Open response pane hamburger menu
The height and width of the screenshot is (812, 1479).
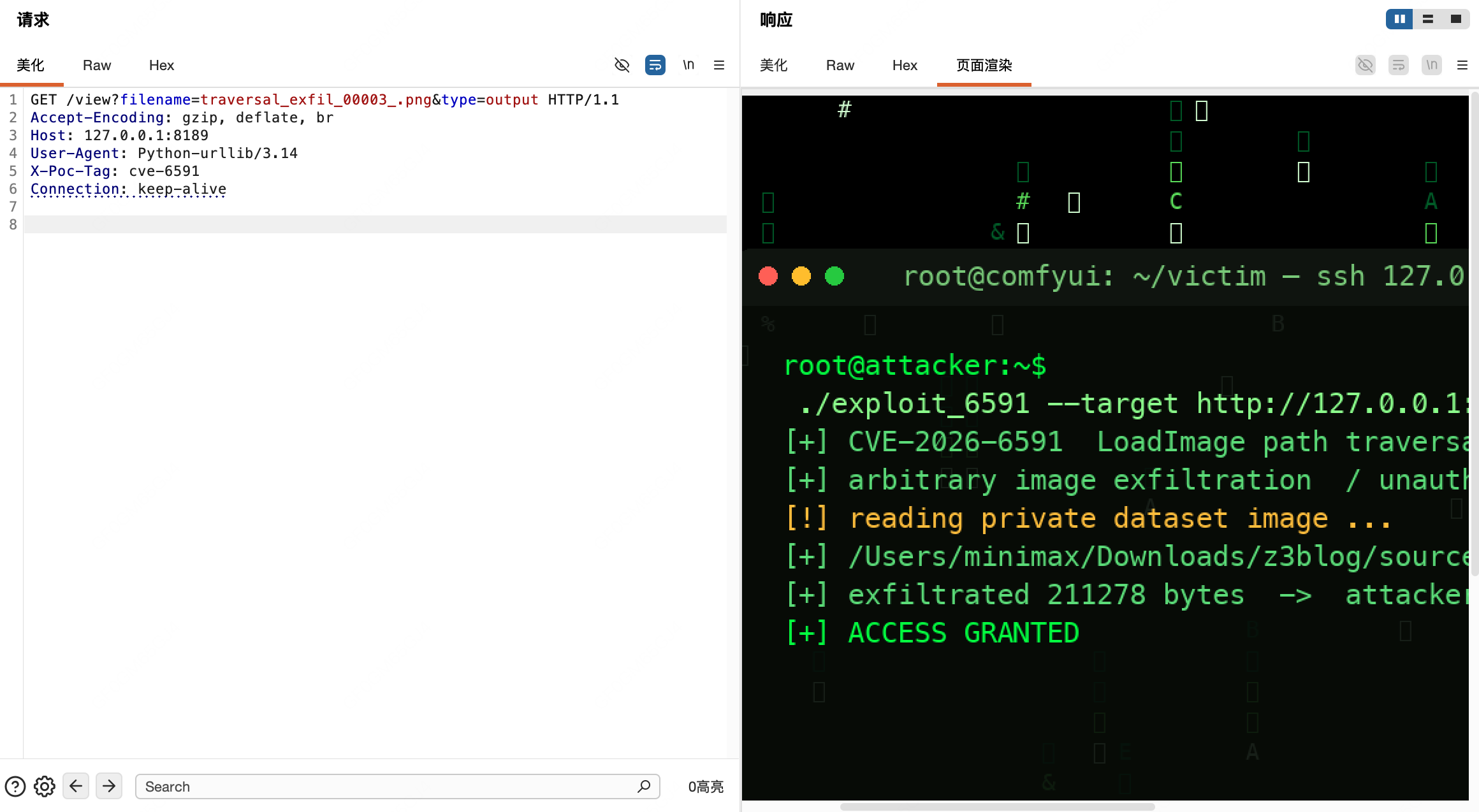pyautogui.click(x=1462, y=65)
